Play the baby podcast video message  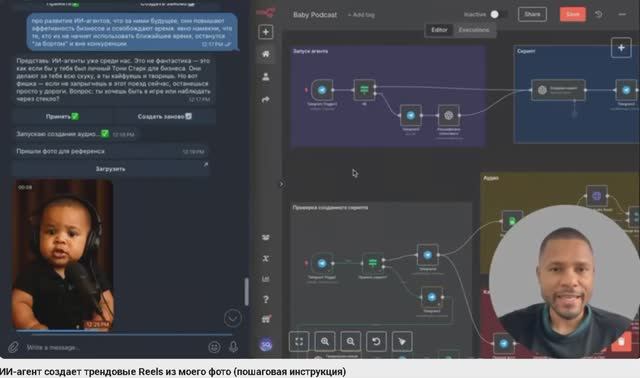pyautogui.click(x=62, y=254)
